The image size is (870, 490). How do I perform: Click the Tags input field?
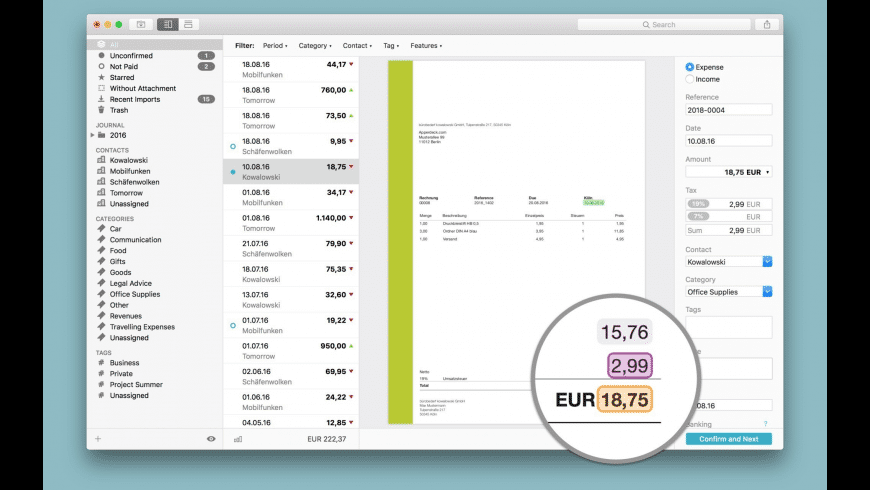(x=729, y=327)
